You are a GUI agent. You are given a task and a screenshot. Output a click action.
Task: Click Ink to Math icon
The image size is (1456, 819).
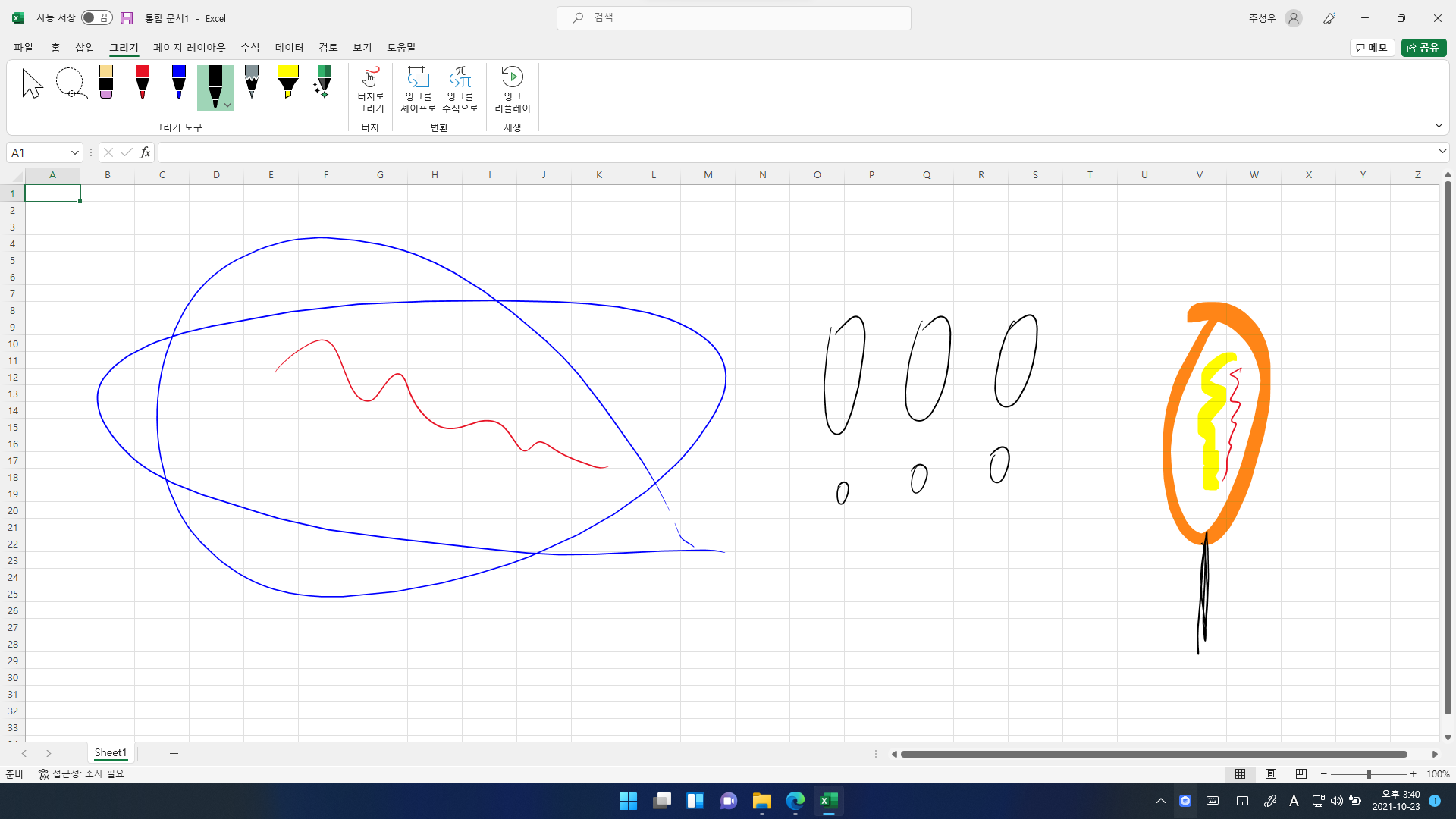tap(460, 77)
